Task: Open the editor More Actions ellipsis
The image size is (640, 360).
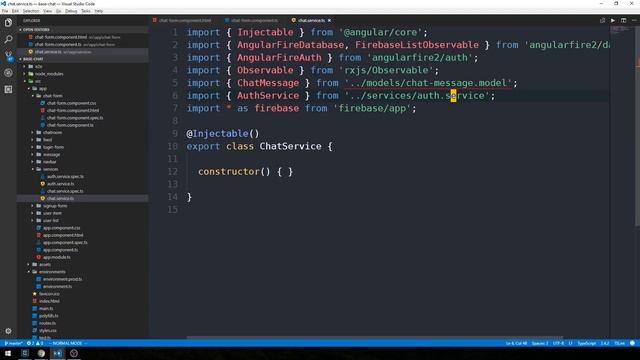Action: click(633, 20)
